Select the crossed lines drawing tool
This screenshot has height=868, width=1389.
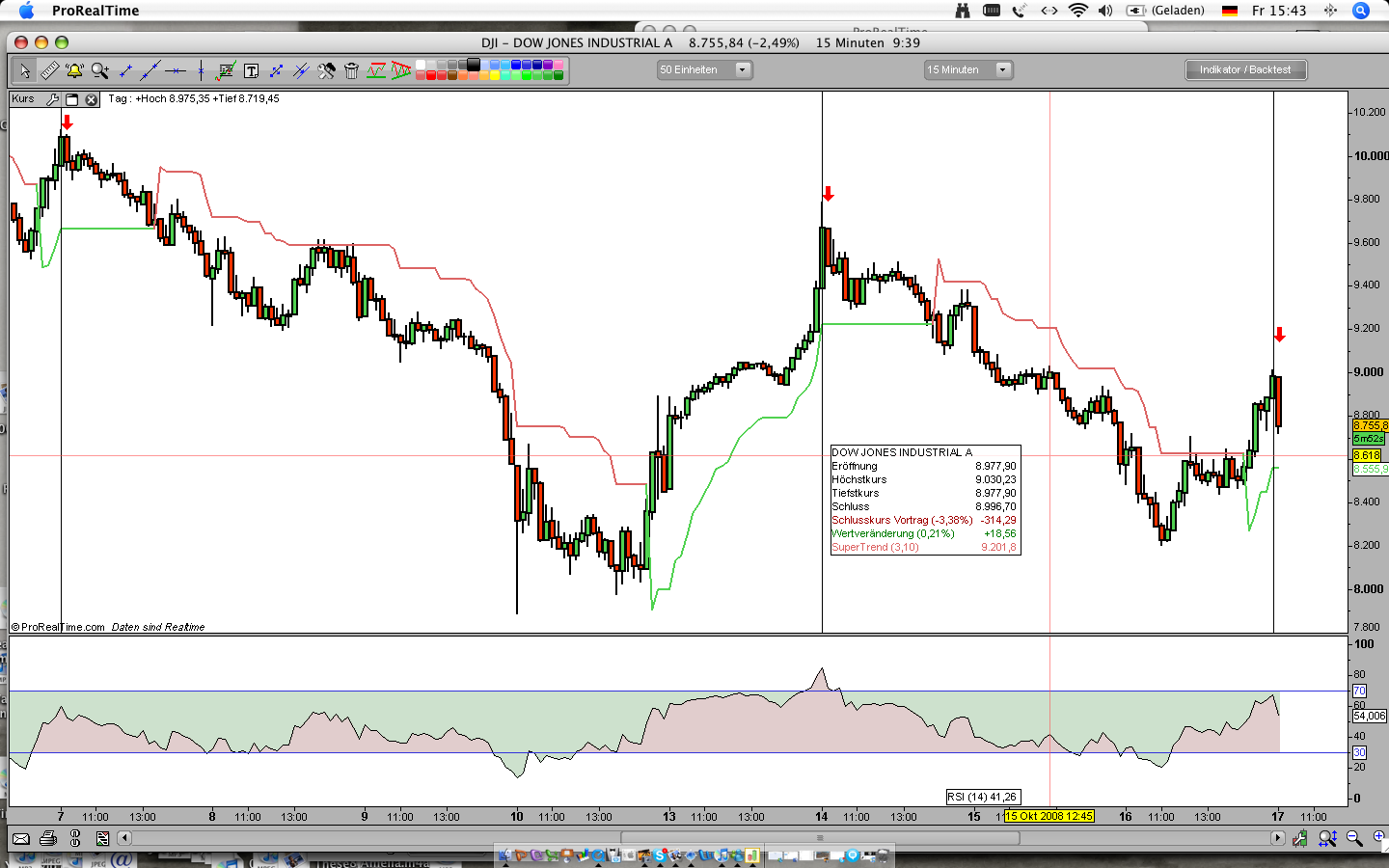301,70
